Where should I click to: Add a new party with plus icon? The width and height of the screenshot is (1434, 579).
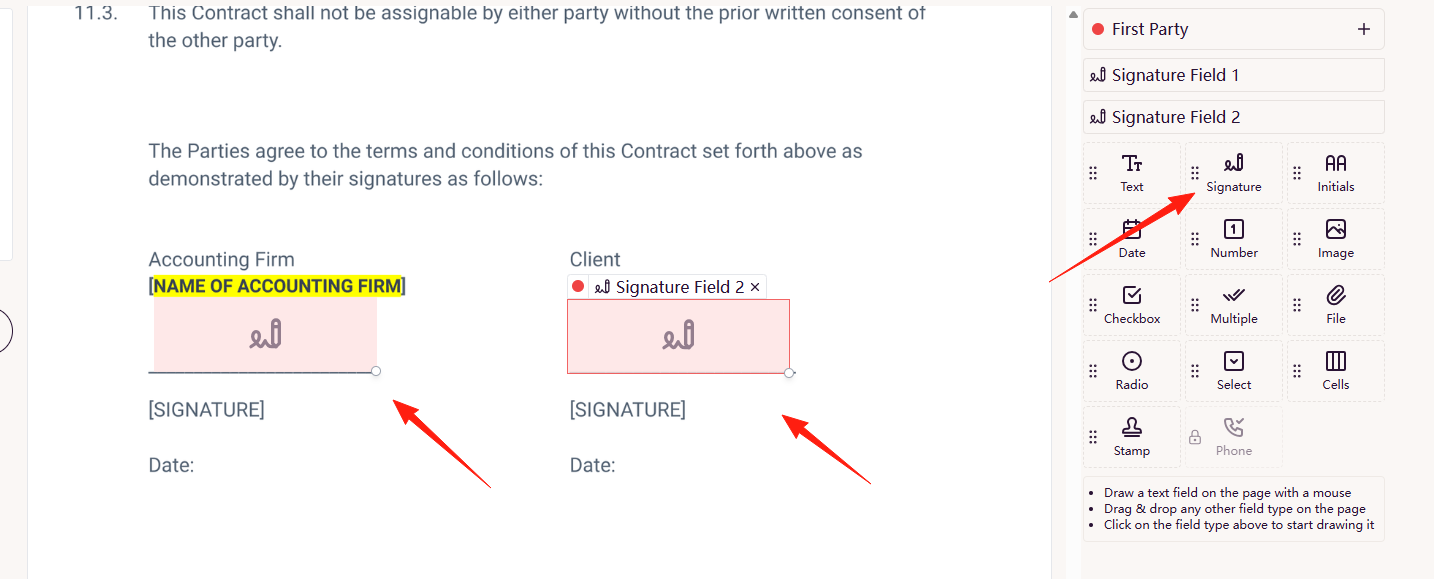point(1364,29)
